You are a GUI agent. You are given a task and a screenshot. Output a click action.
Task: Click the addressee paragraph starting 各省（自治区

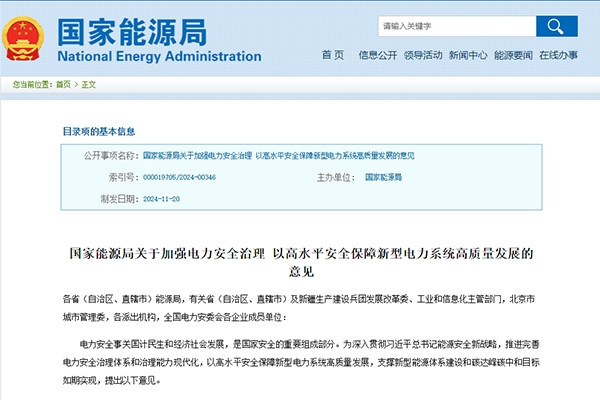(299, 308)
